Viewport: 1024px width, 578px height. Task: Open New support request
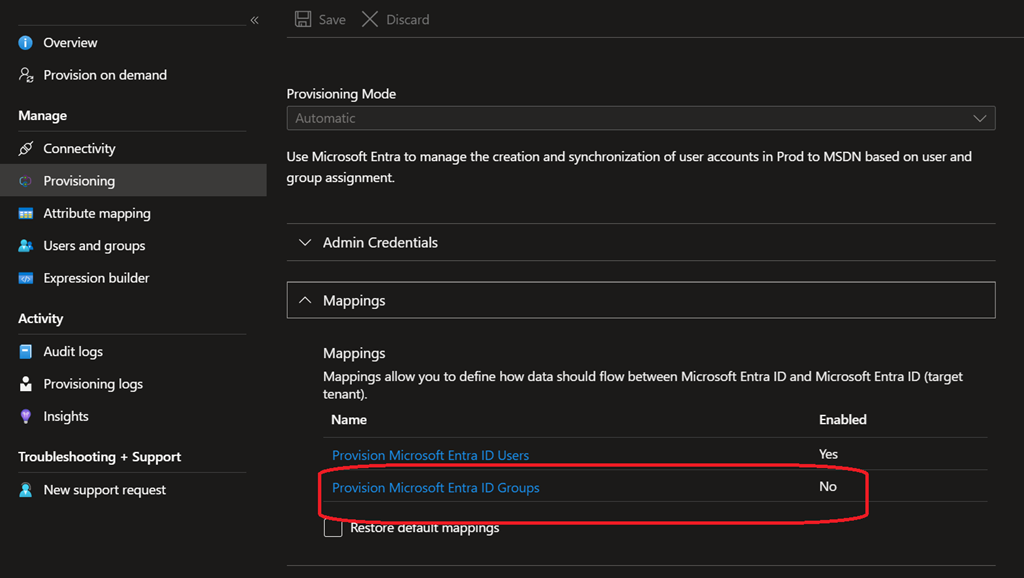tap(104, 490)
